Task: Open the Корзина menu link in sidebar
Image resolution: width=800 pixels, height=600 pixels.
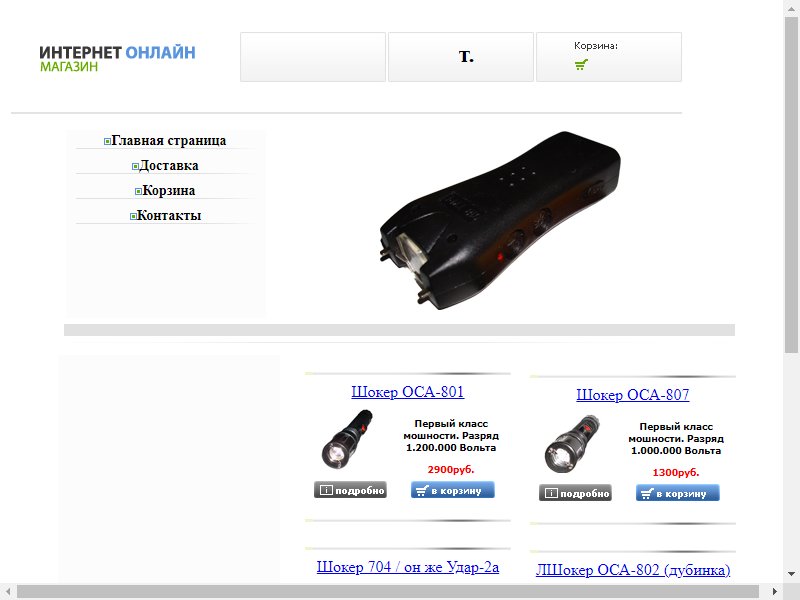Action: [x=168, y=190]
